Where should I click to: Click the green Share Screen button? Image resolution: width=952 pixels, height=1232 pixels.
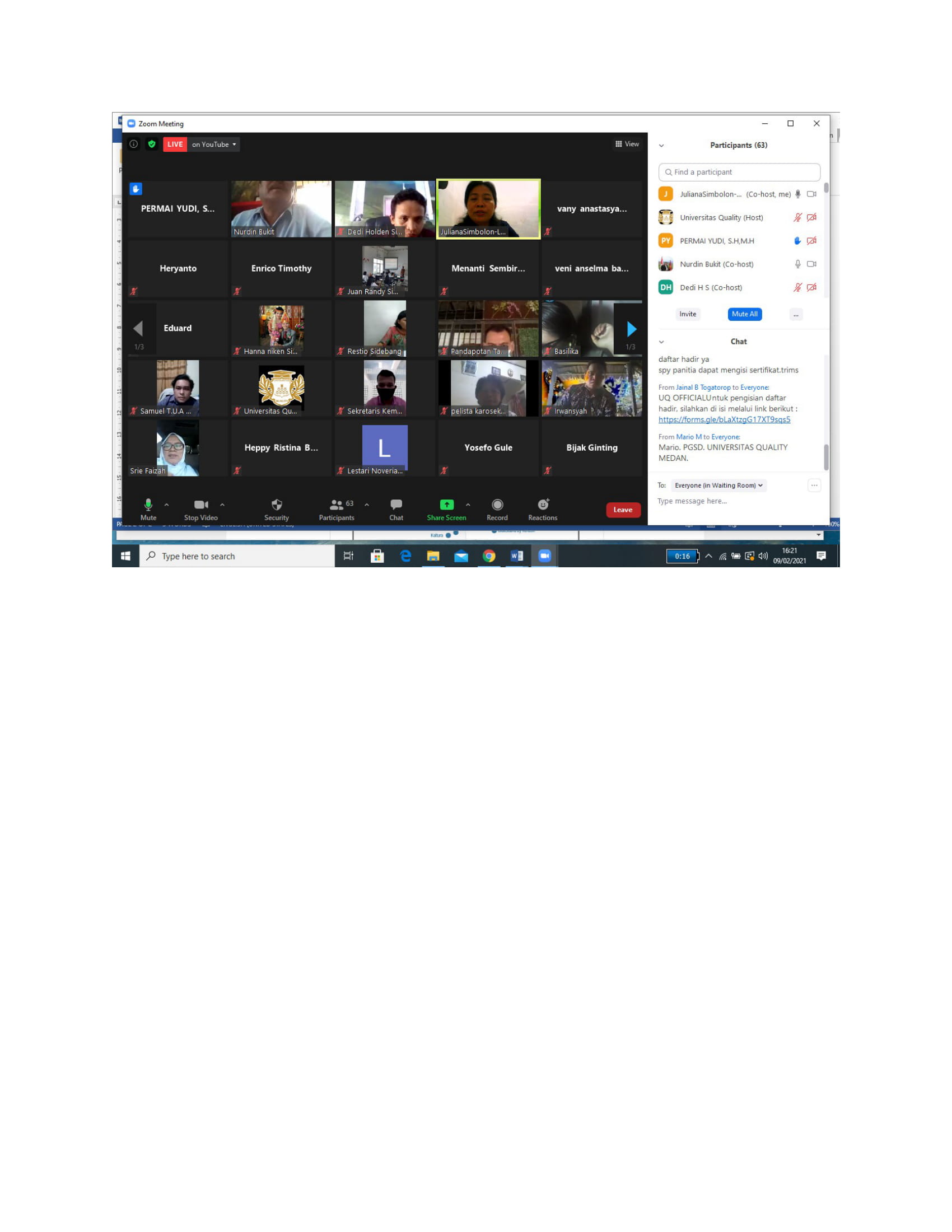click(446, 510)
